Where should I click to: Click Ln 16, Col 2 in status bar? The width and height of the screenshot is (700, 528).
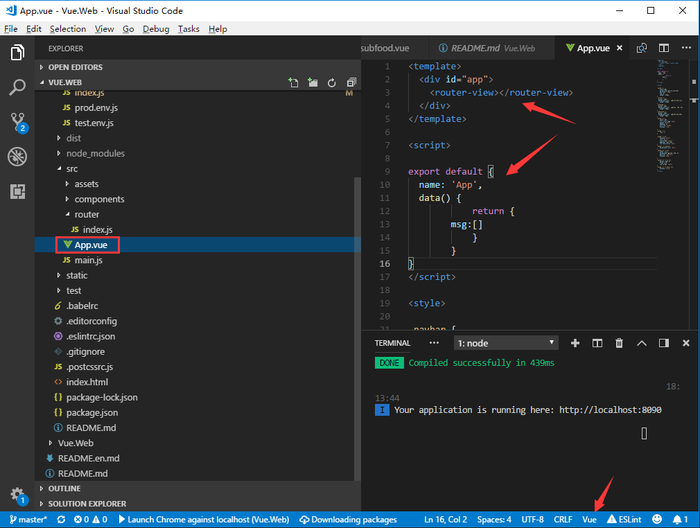[x=446, y=520]
